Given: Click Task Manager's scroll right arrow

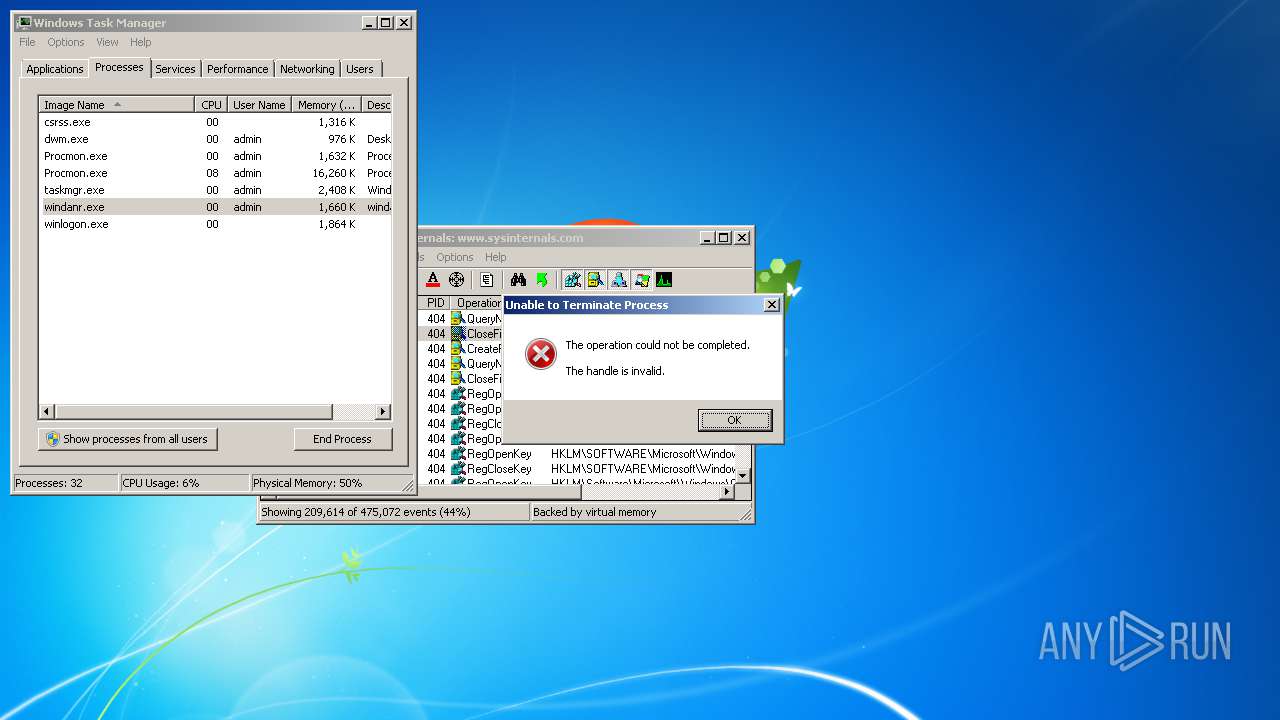Looking at the screenshot, I should (383, 412).
